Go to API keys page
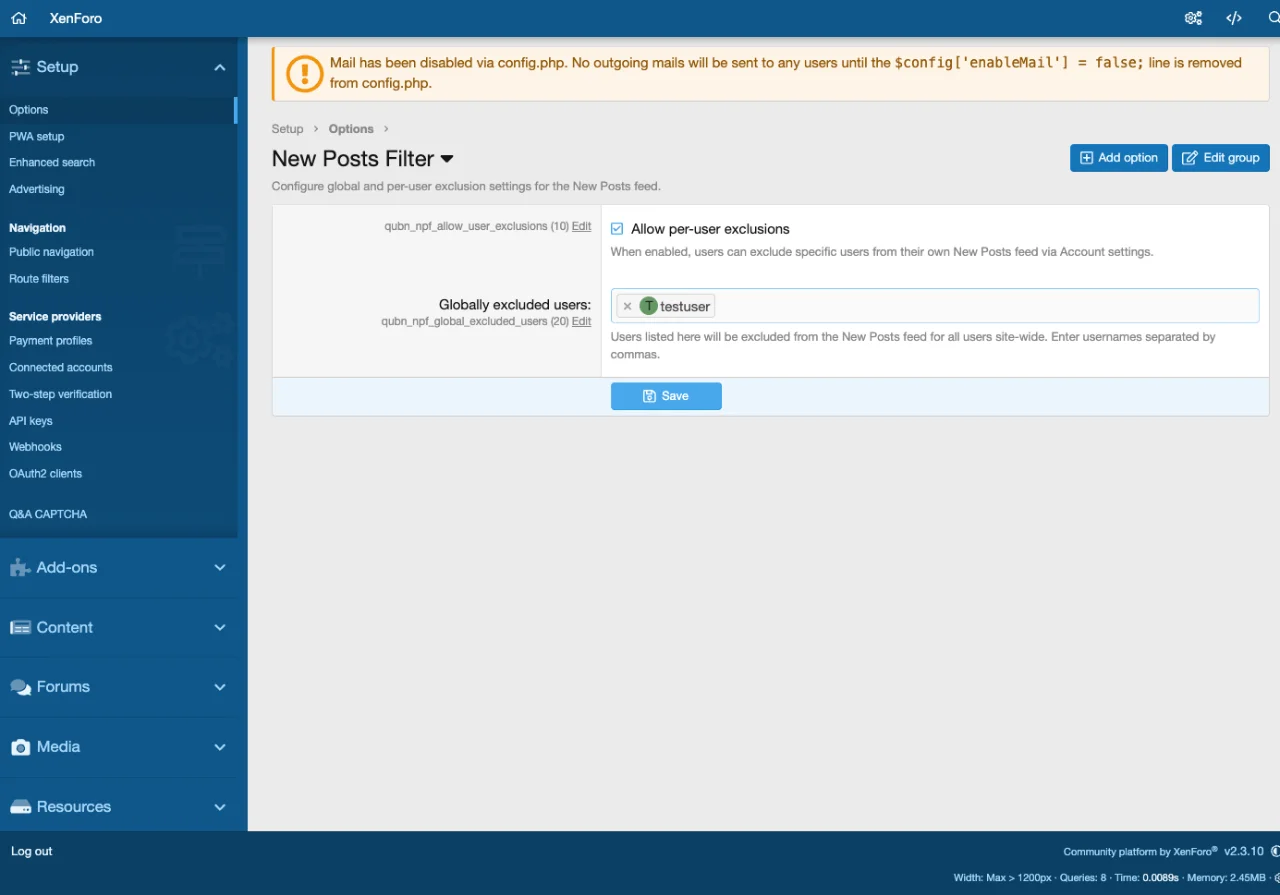The width and height of the screenshot is (1280, 895). tap(31, 421)
